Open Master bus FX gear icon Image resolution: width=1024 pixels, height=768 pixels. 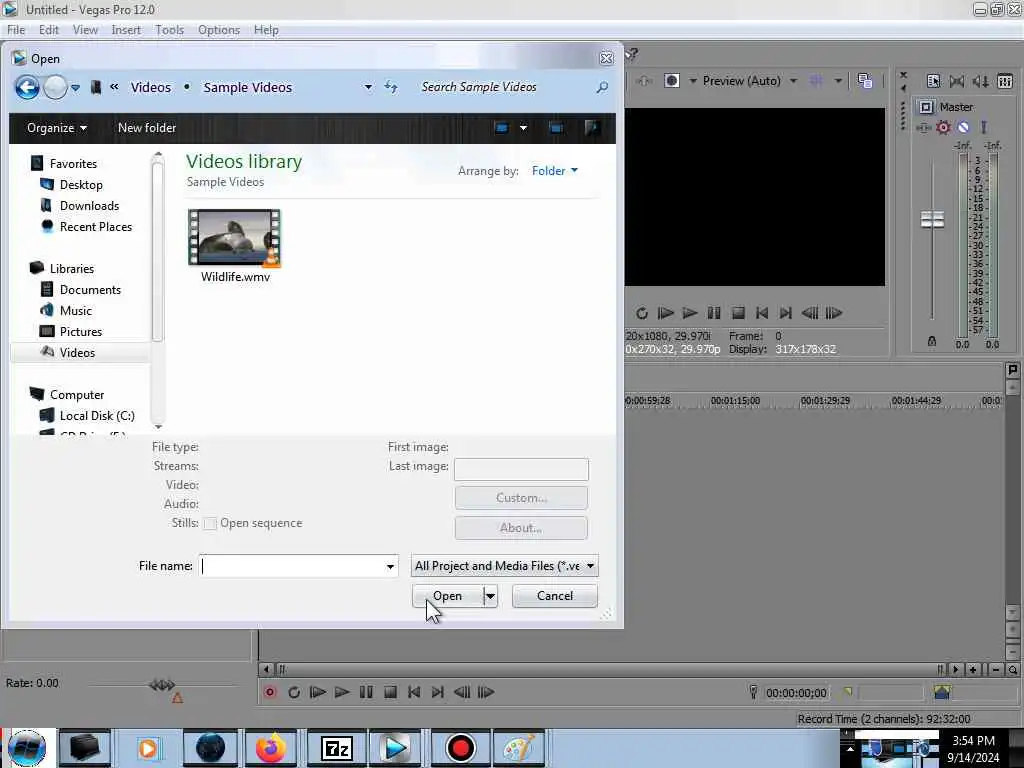coord(943,127)
